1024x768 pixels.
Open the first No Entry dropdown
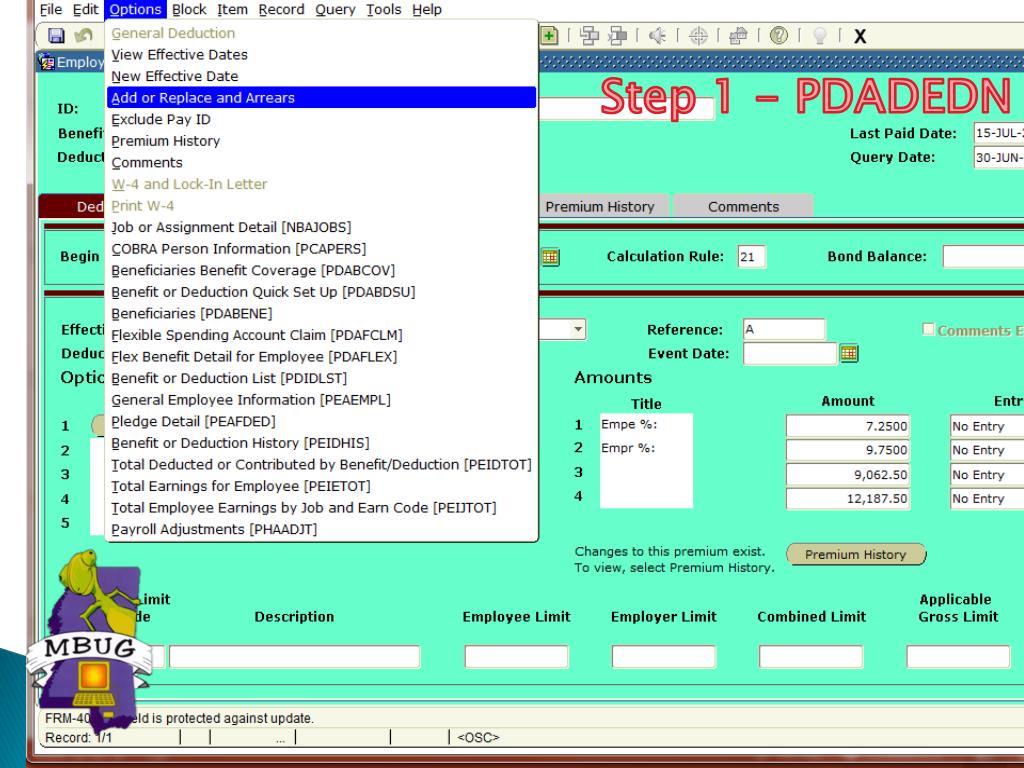click(986, 427)
